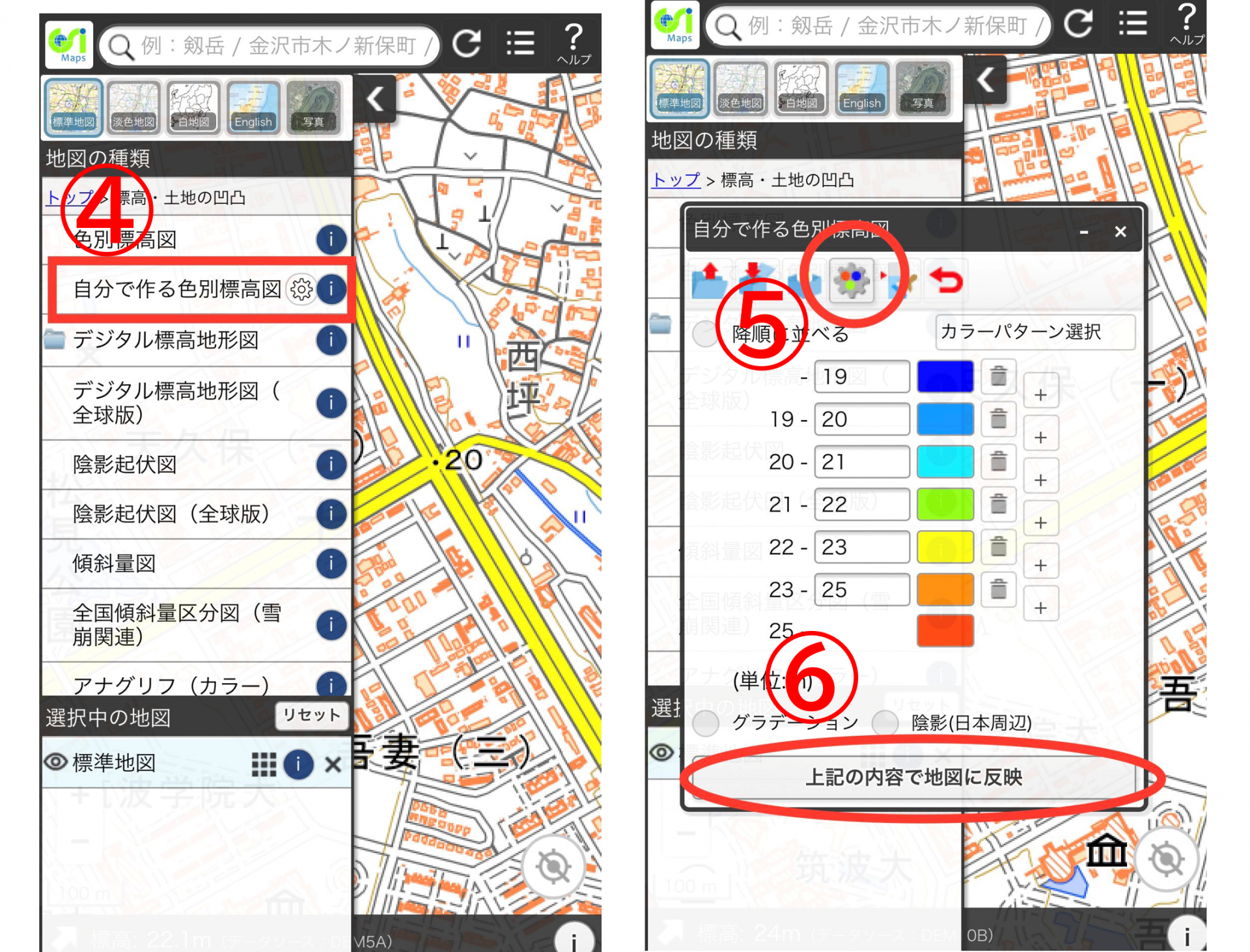
Task: Open info for 傾斜量図
Action: (x=331, y=563)
